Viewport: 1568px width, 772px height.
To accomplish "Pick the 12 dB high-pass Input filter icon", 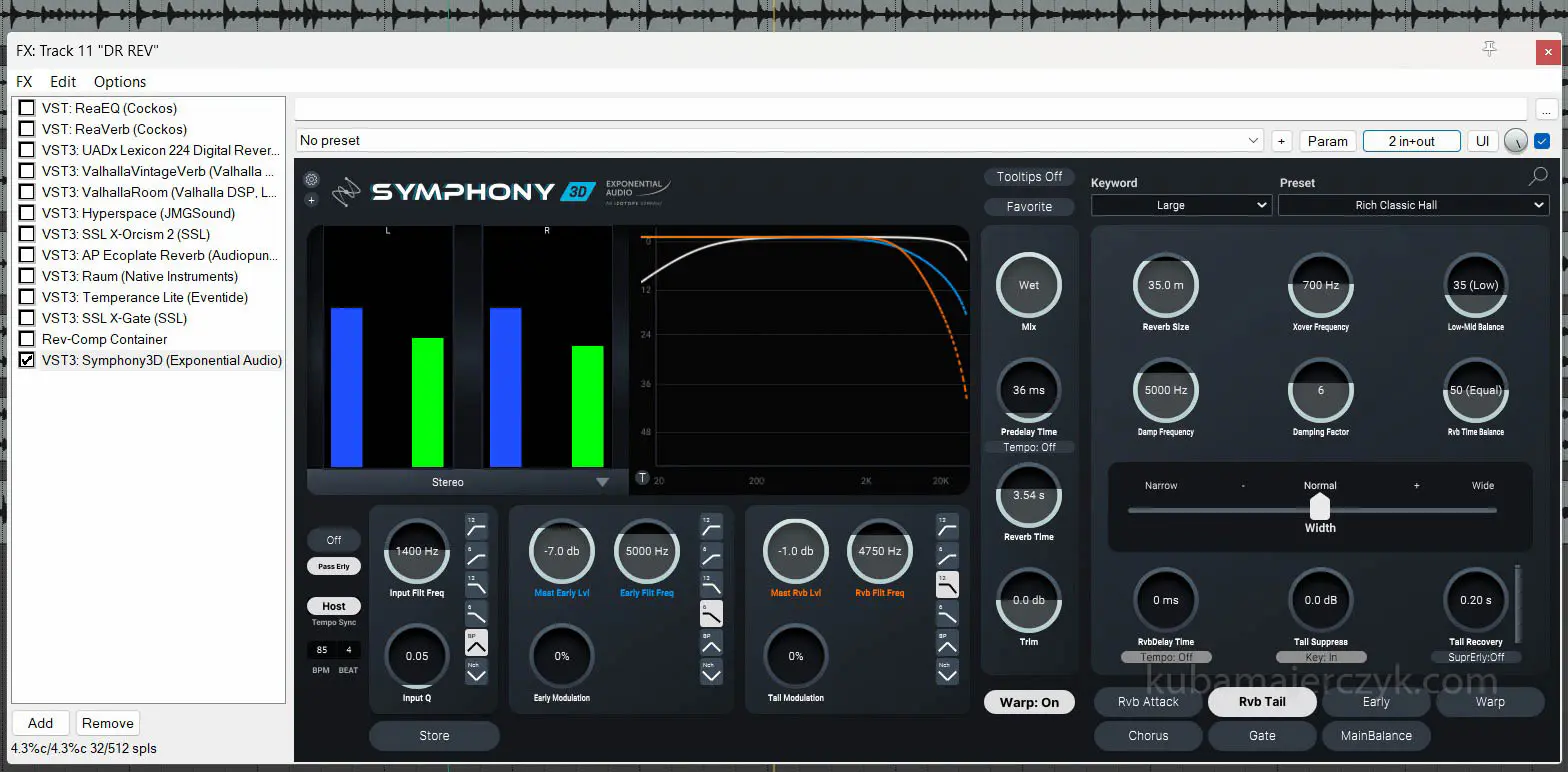I will pos(477,526).
